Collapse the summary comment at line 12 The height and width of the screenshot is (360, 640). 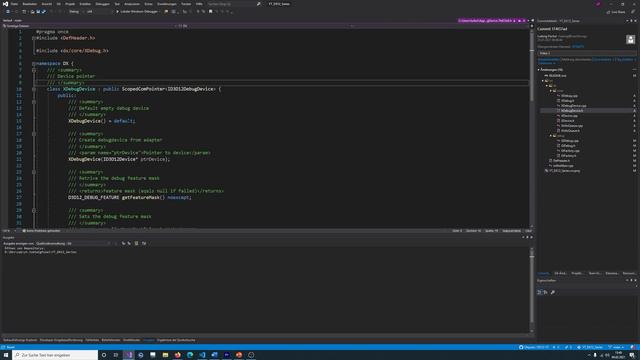[34, 102]
